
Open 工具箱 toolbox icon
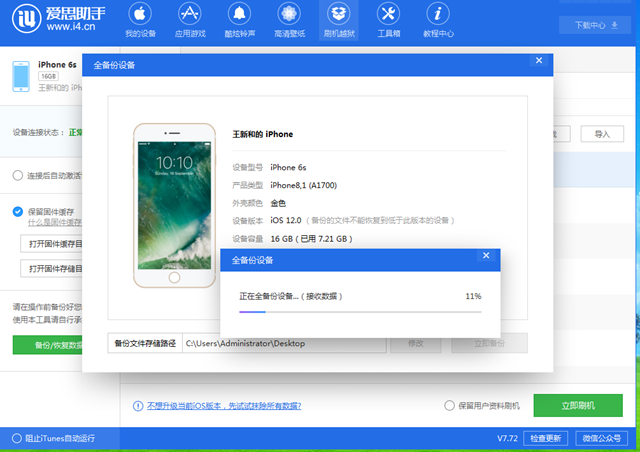tap(387, 20)
